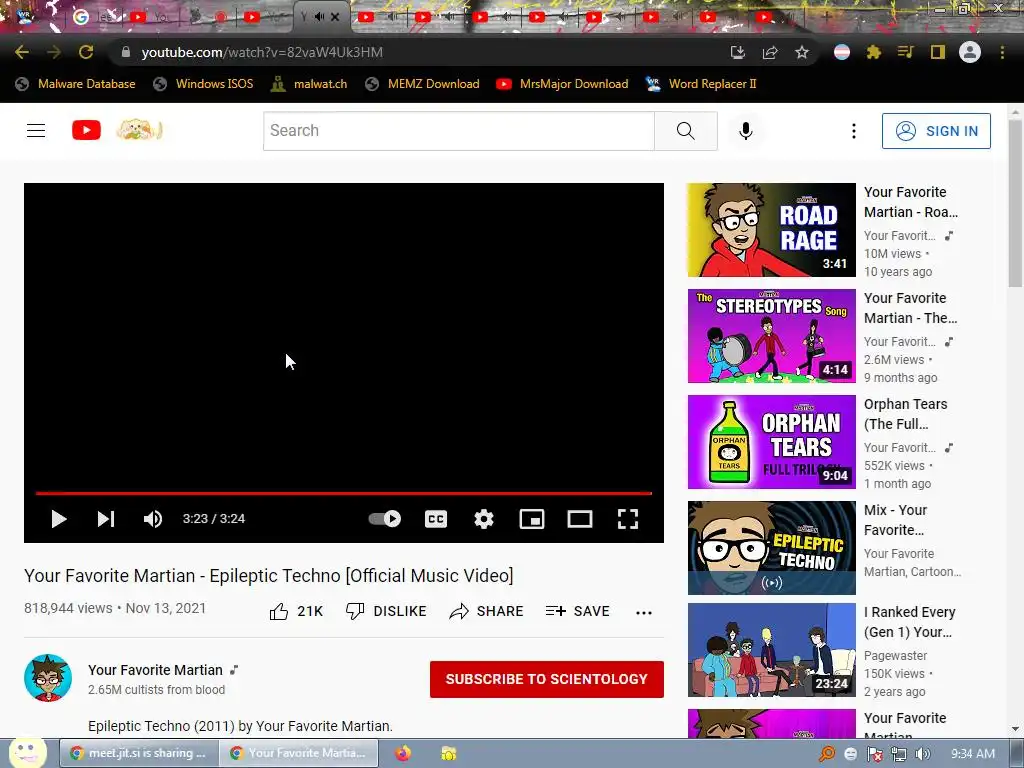This screenshot has height=768, width=1024.
Task: Open the Malware Database bookmark
Action: pyautogui.click(x=76, y=84)
